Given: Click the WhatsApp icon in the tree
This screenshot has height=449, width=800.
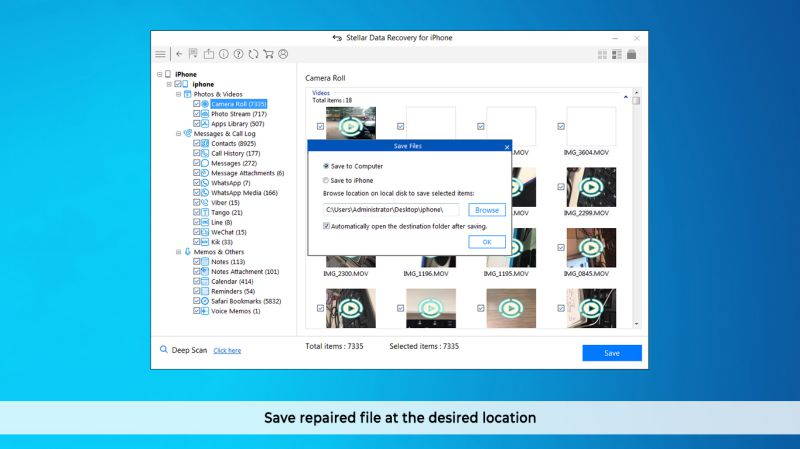Looking at the screenshot, I should 204,183.
